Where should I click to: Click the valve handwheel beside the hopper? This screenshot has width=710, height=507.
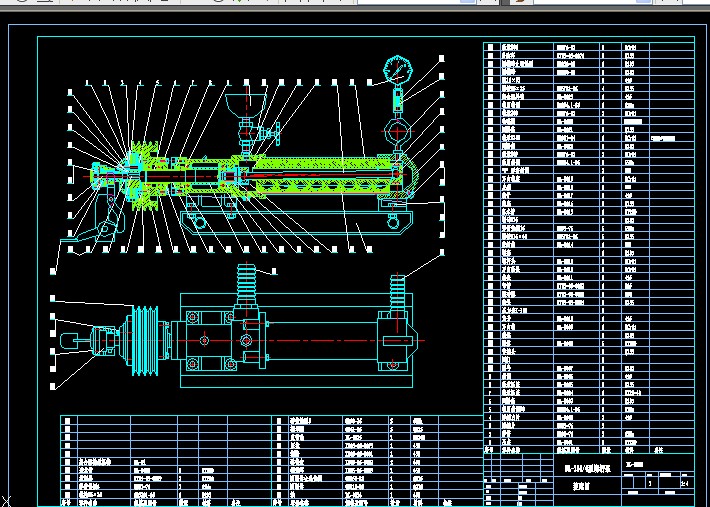tap(278, 133)
